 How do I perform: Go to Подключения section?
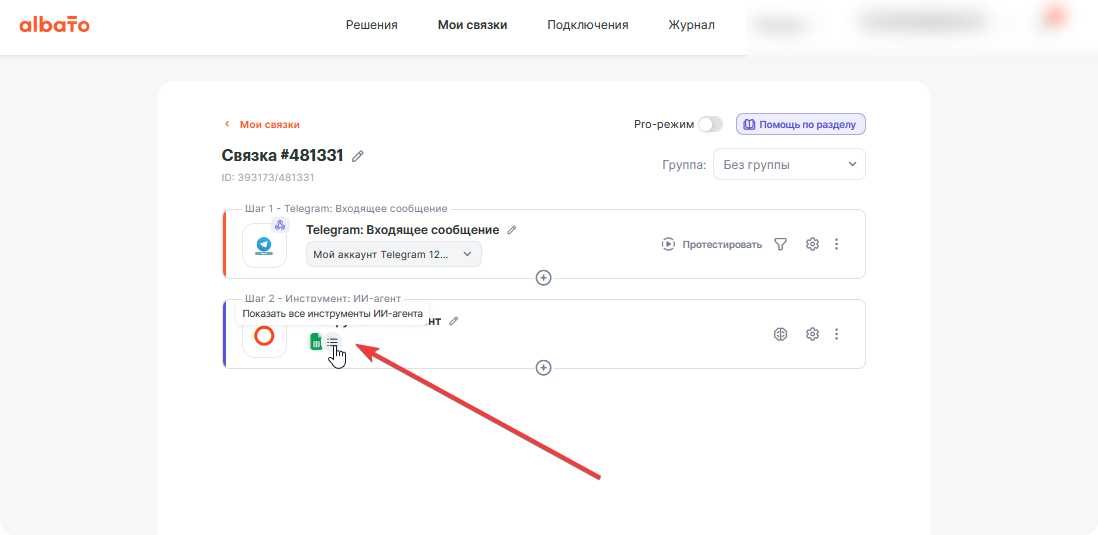point(588,25)
